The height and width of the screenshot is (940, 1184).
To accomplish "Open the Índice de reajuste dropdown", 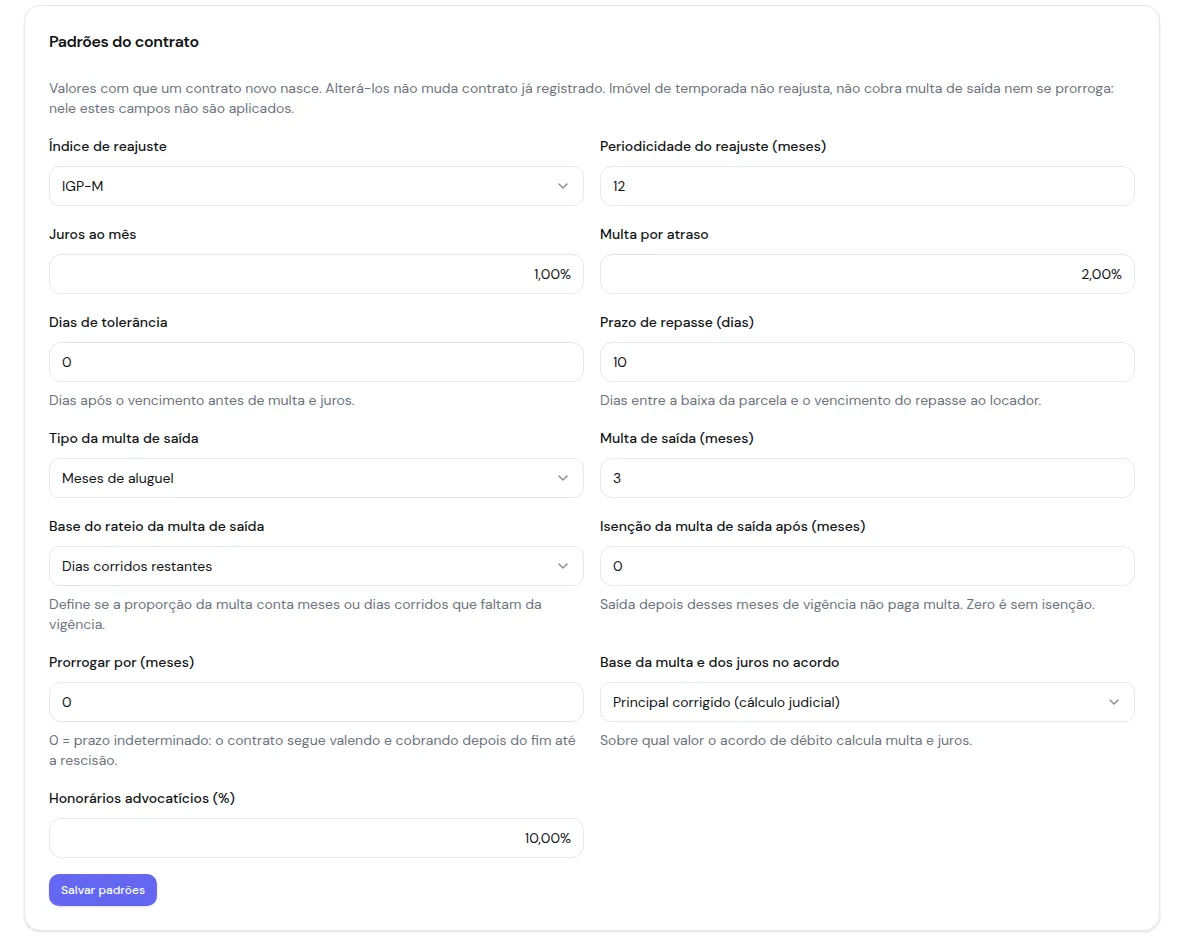I will click(316, 186).
